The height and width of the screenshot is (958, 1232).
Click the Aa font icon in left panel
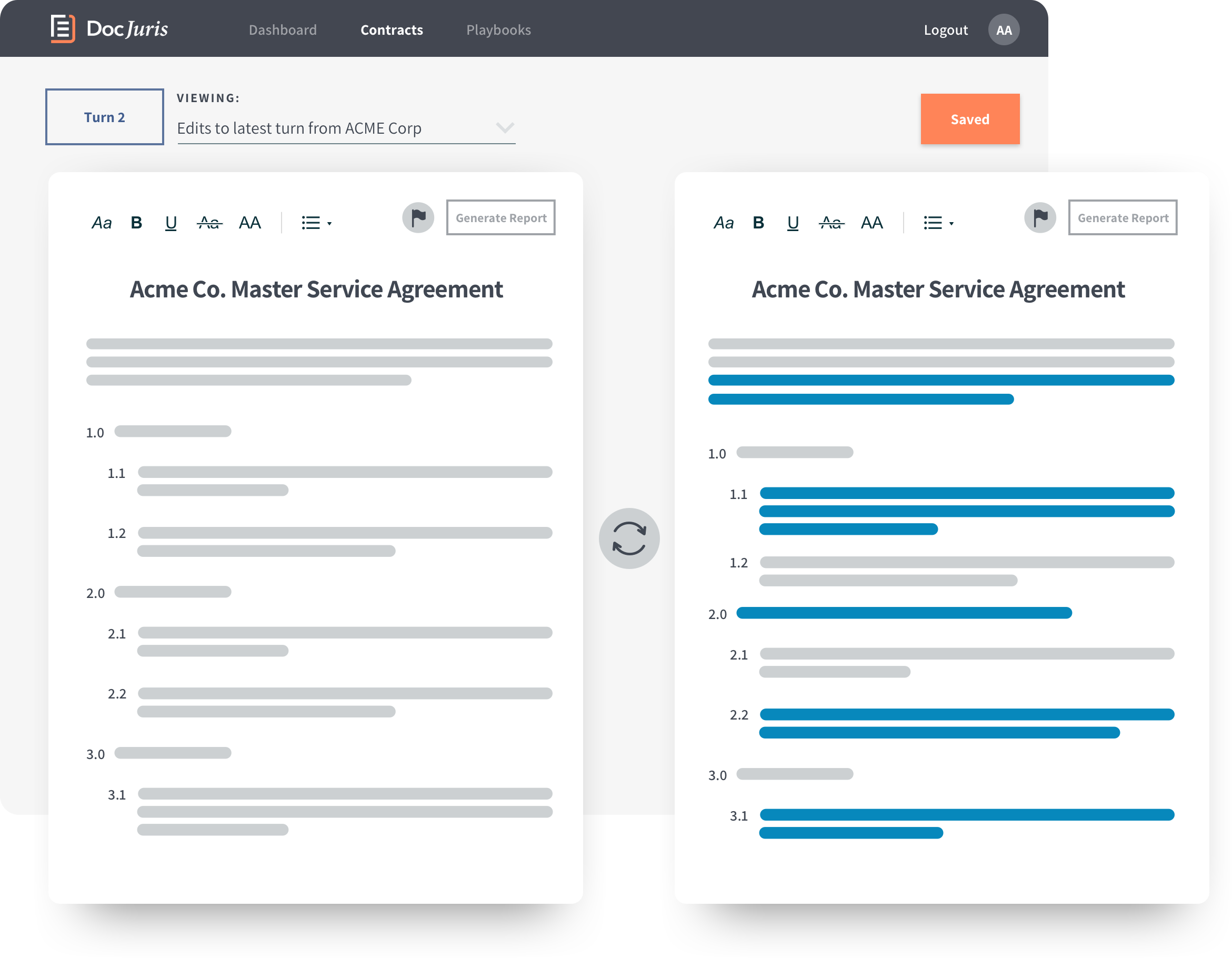coord(102,223)
